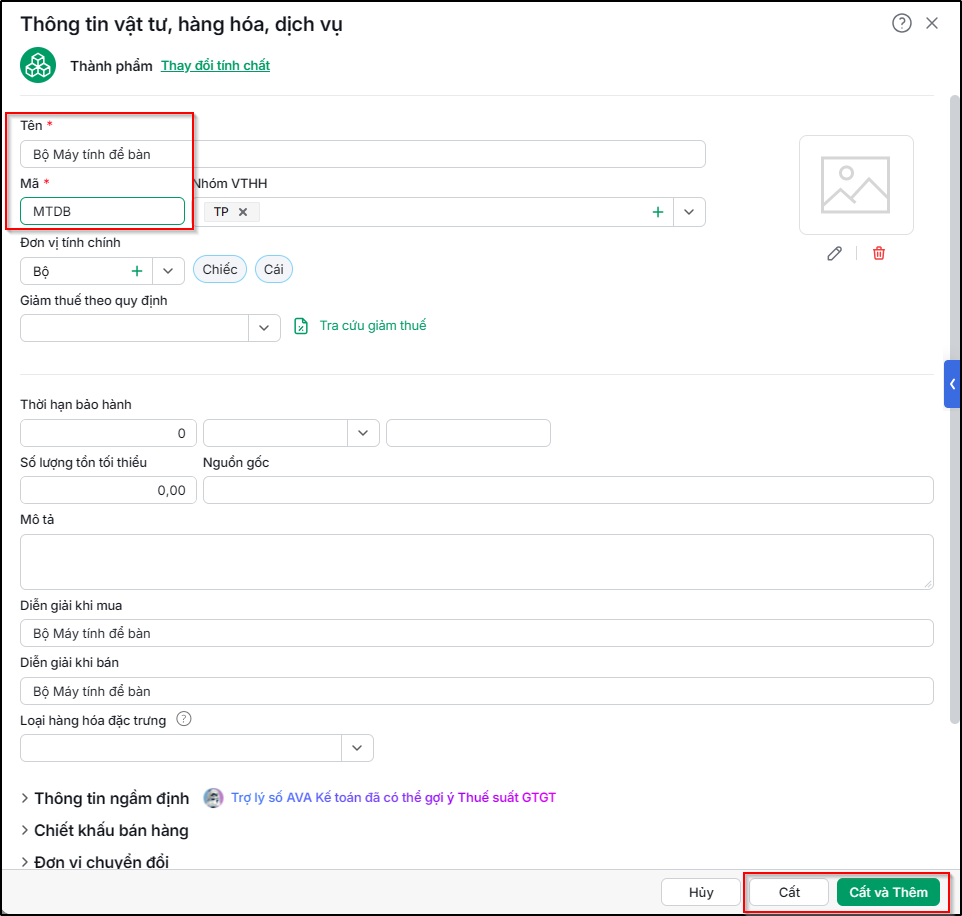Click the help question mark icon
The height and width of the screenshot is (916, 962).
pos(901,23)
